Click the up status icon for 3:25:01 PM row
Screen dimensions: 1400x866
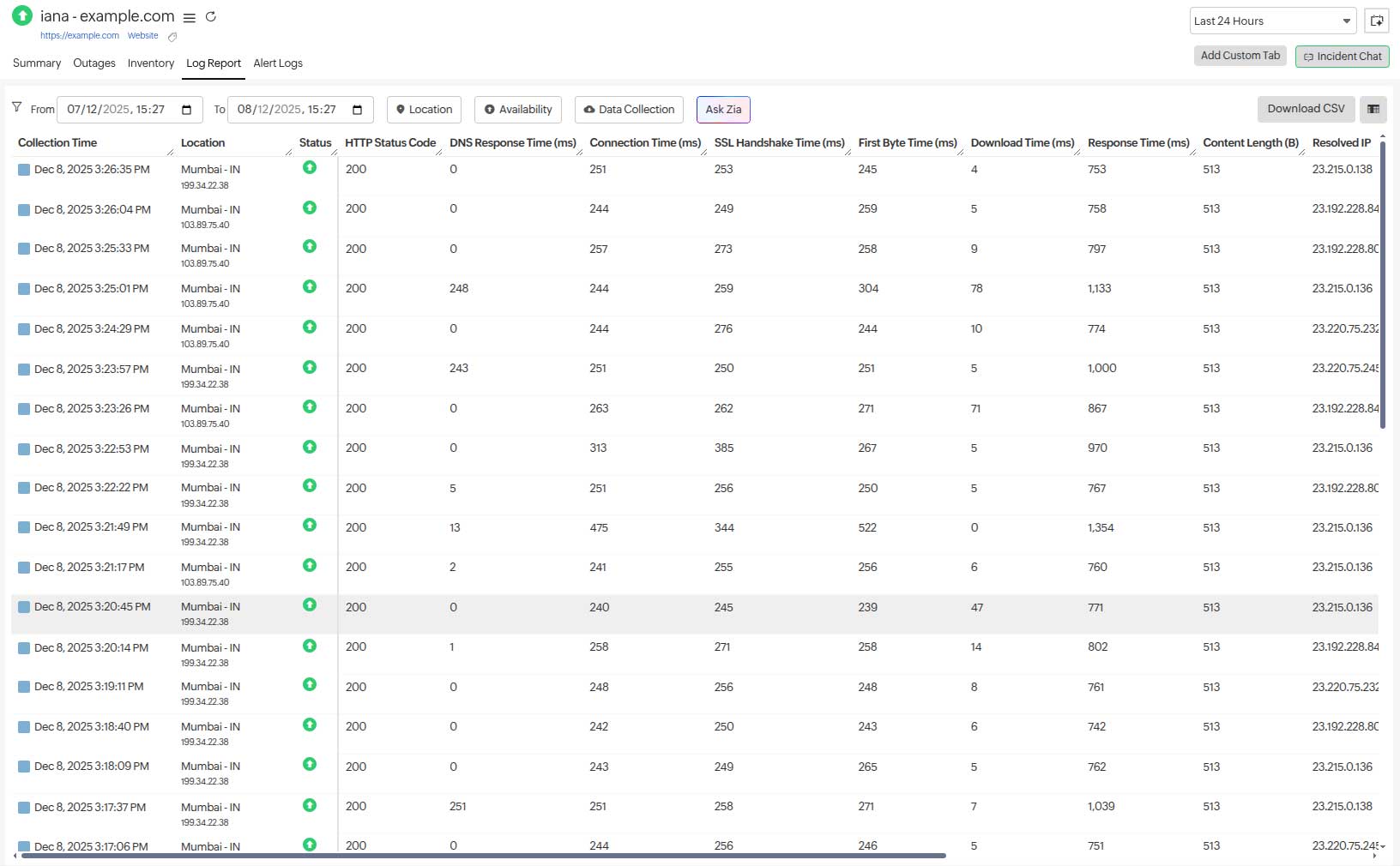(x=310, y=286)
